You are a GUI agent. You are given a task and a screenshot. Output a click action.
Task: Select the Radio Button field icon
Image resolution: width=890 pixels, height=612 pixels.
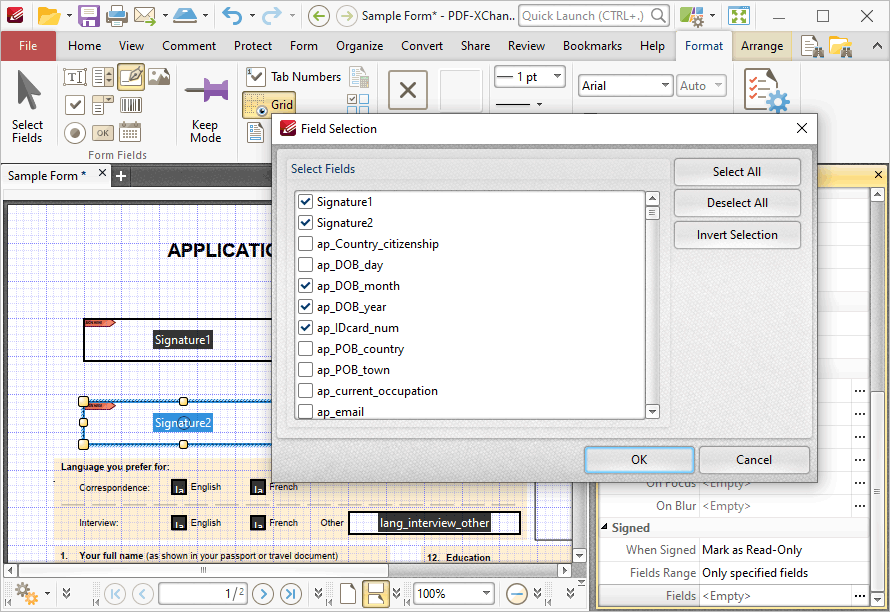(x=74, y=133)
